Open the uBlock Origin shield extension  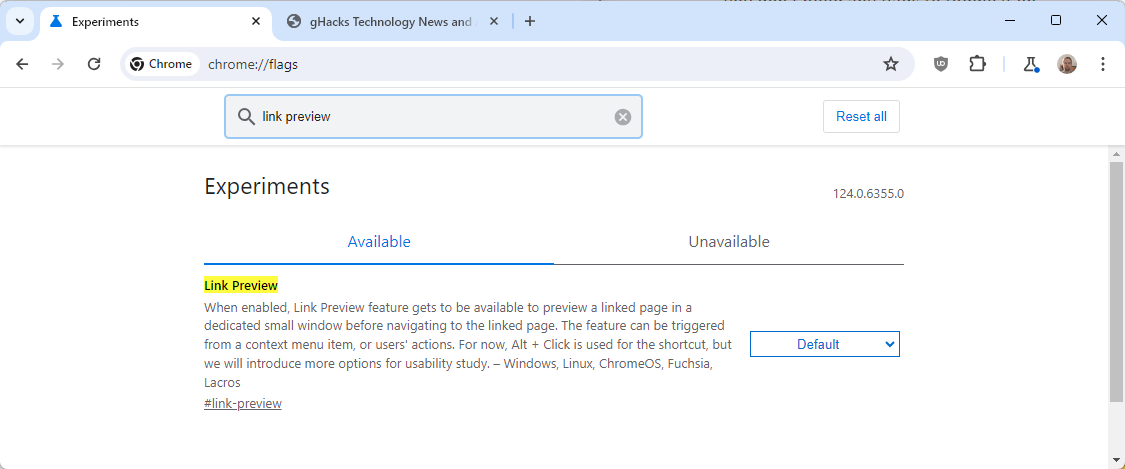pos(941,64)
